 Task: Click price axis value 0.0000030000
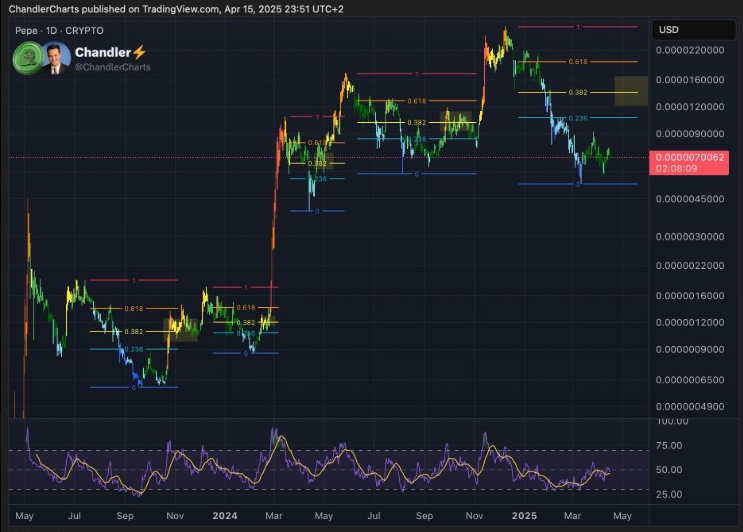point(690,236)
